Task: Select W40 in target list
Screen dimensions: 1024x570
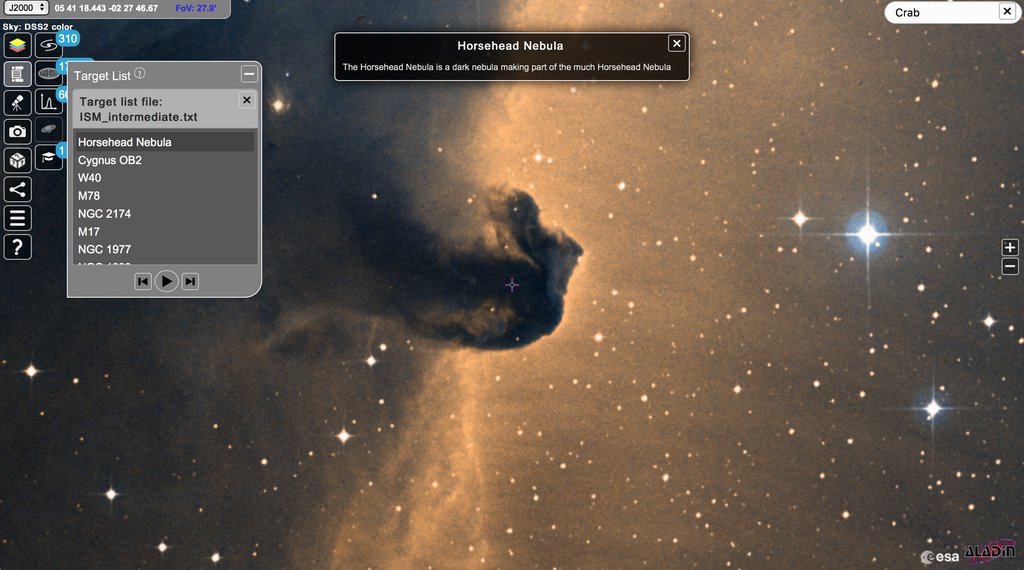Action: coord(165,178)
